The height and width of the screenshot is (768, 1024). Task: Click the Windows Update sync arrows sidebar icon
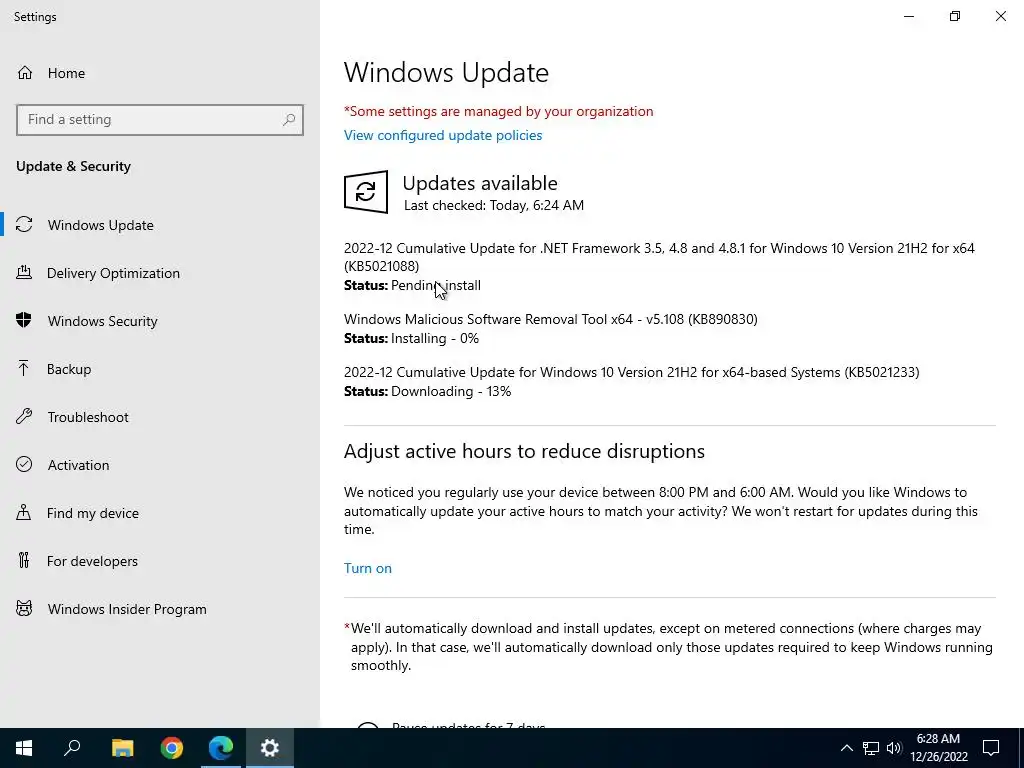tap(24, 225)
